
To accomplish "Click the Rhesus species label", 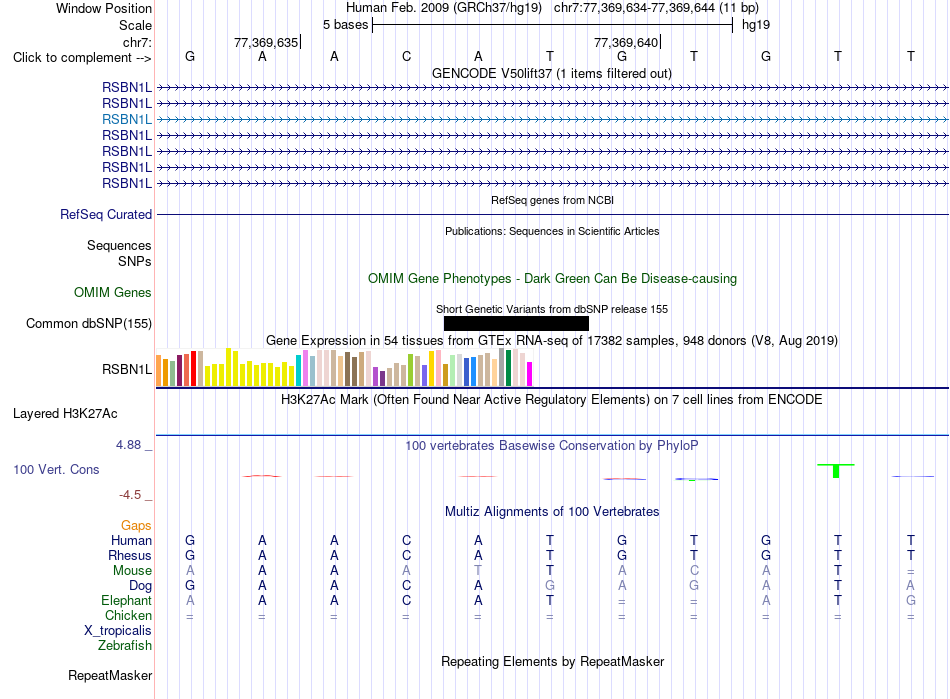I will pyautogui.click(x=130, y=555).
